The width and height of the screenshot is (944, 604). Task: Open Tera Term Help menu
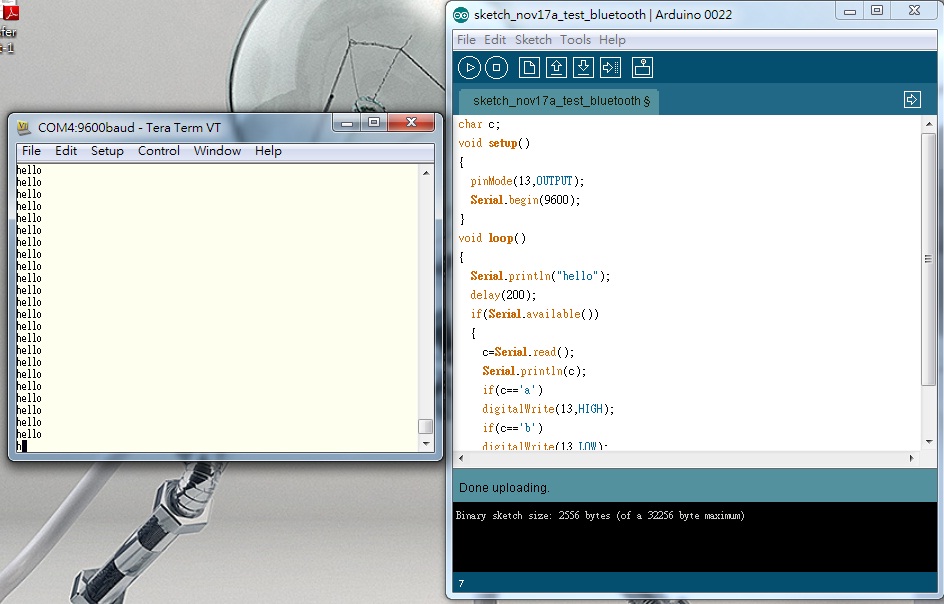pos(268,151)
